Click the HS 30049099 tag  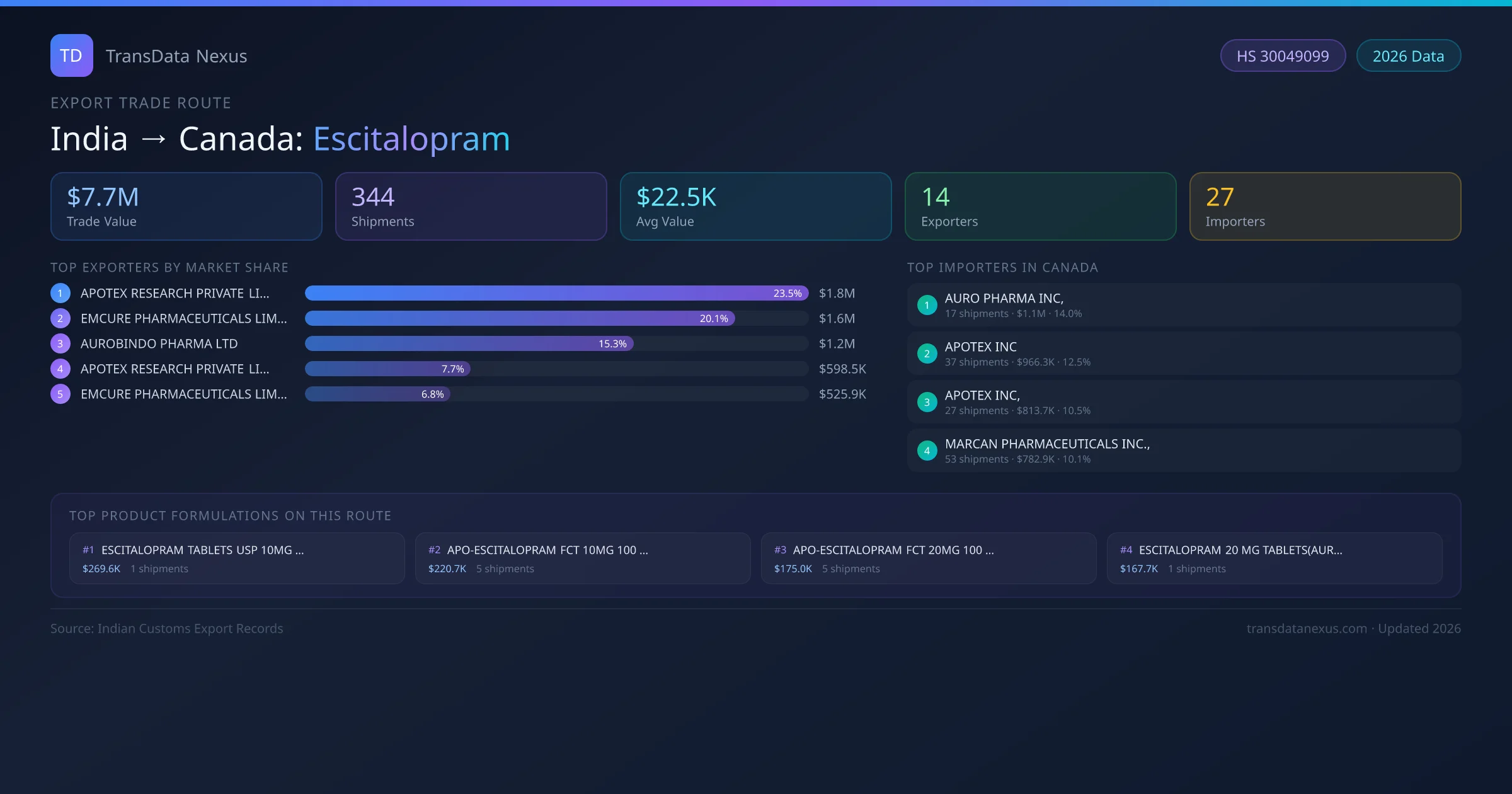pos(1283,56)
